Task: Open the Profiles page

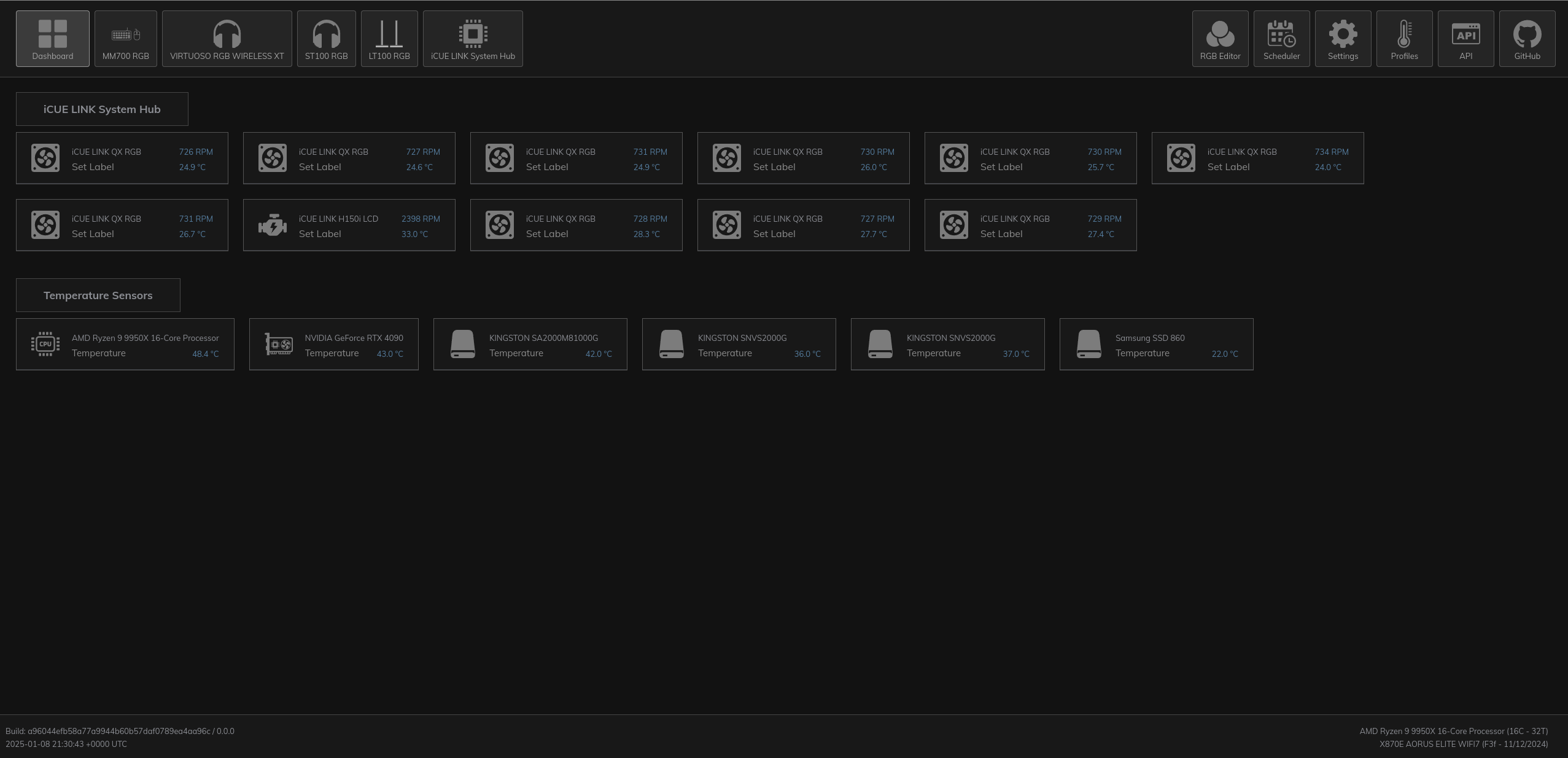Action: pyautogui.click(x=1404, y=38)
